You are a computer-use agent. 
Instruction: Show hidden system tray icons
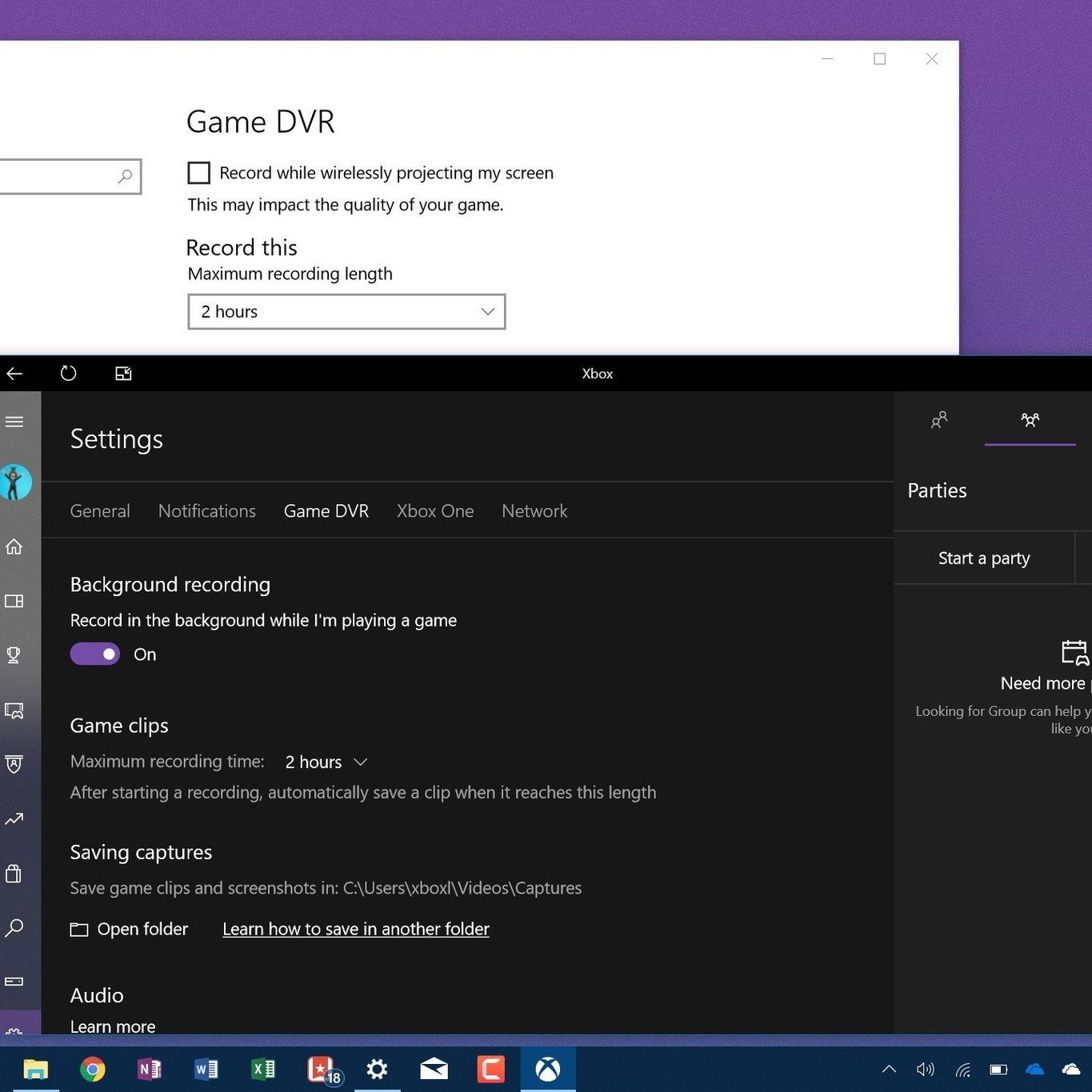(x=889, y=1070)
